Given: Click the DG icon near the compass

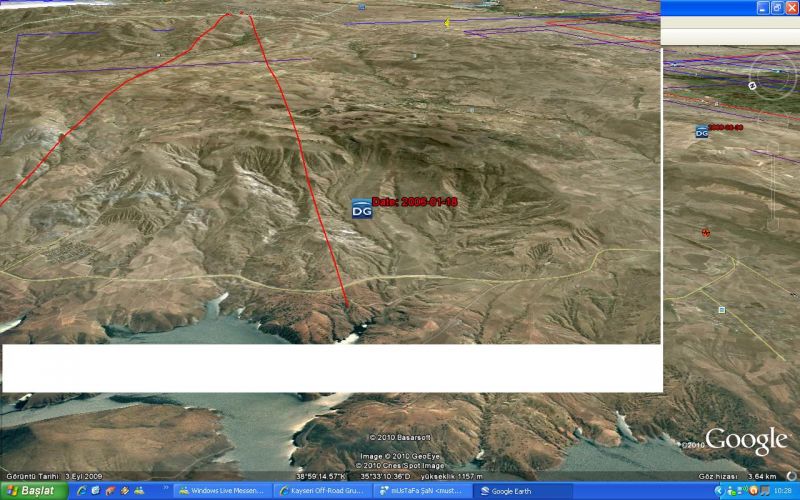Looking at the screenshot, I should pyautogui.click(x=702, y=131).
